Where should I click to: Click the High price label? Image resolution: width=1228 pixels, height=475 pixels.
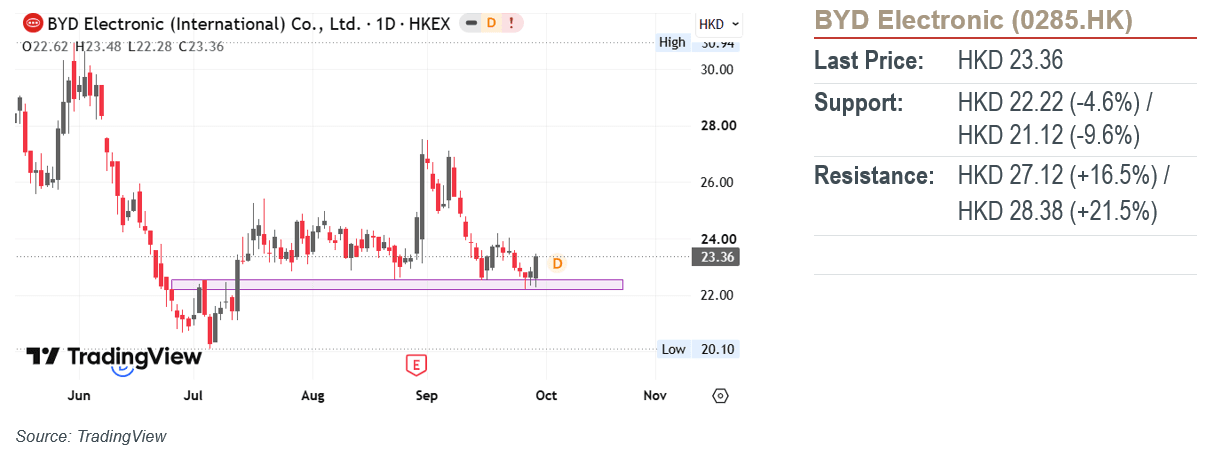pos(673,42)
